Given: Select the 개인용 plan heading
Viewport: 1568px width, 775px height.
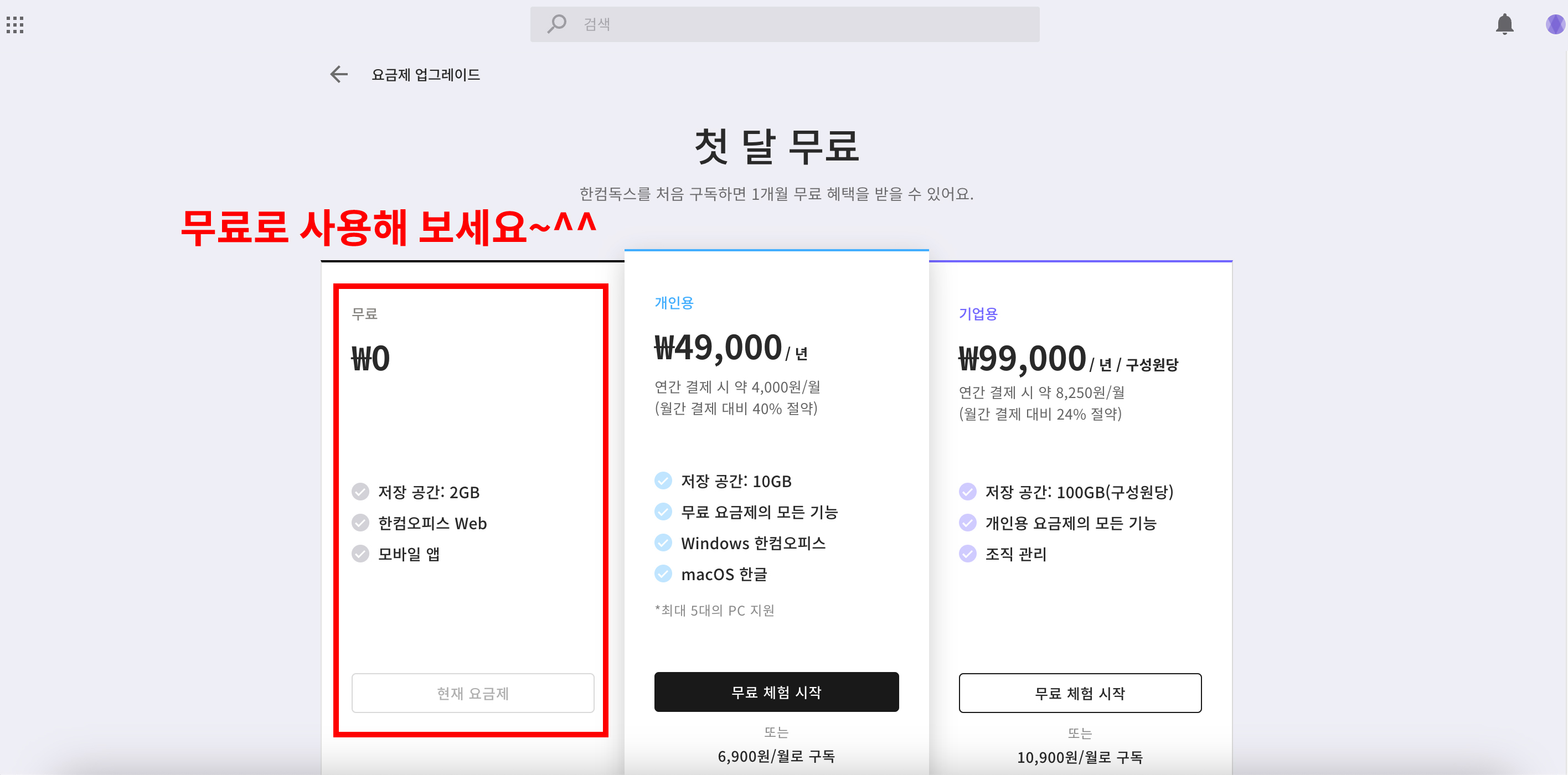Looking at the screenshot, I should [x=674, y=303].
